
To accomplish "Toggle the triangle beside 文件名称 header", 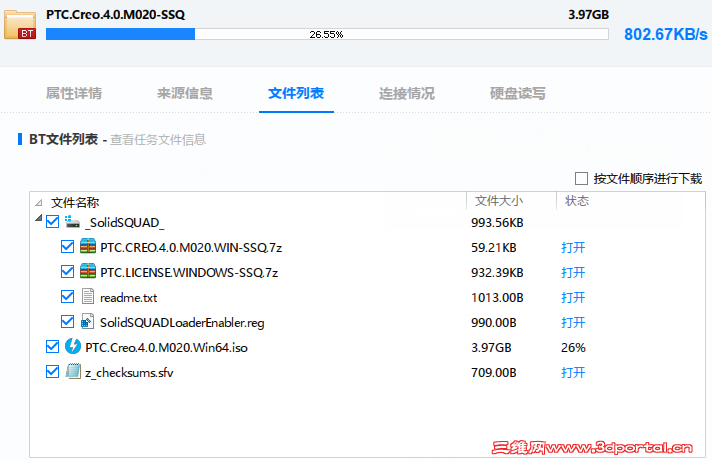I will tap(39, 203).
